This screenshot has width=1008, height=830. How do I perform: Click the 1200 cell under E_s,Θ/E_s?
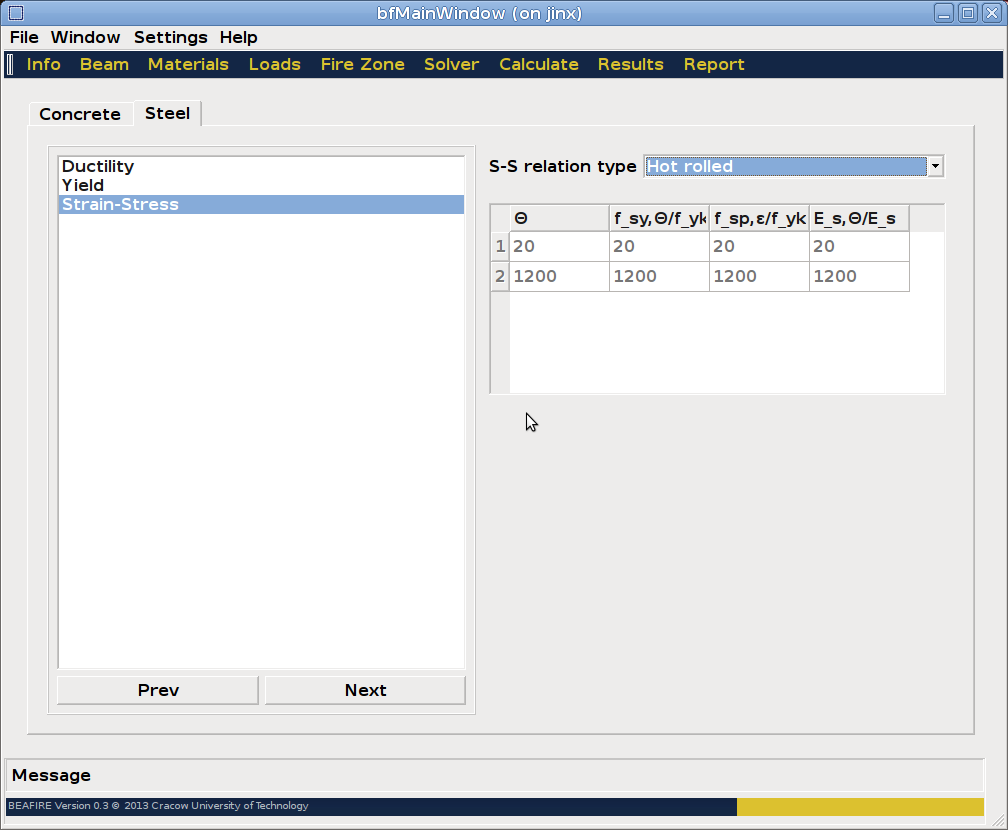pos(858,277)
